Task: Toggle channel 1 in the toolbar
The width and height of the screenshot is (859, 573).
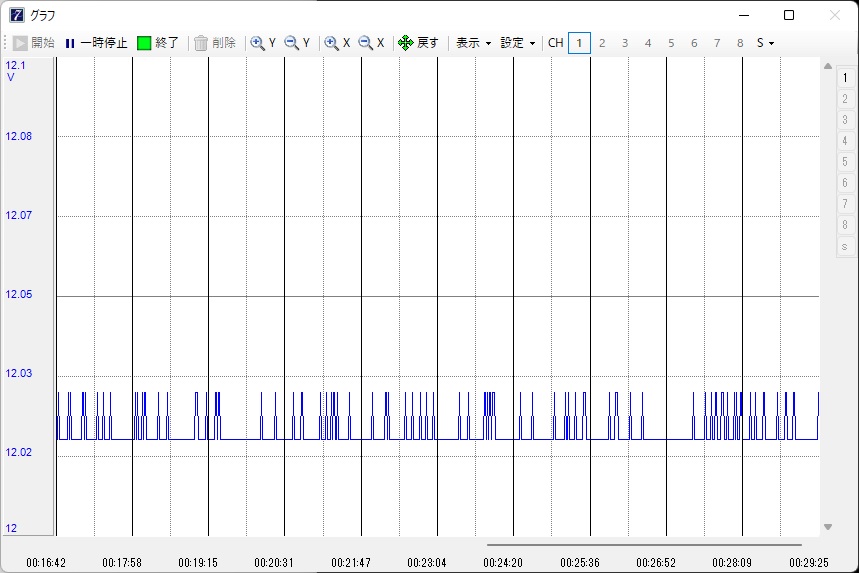Action: (579, 43)
